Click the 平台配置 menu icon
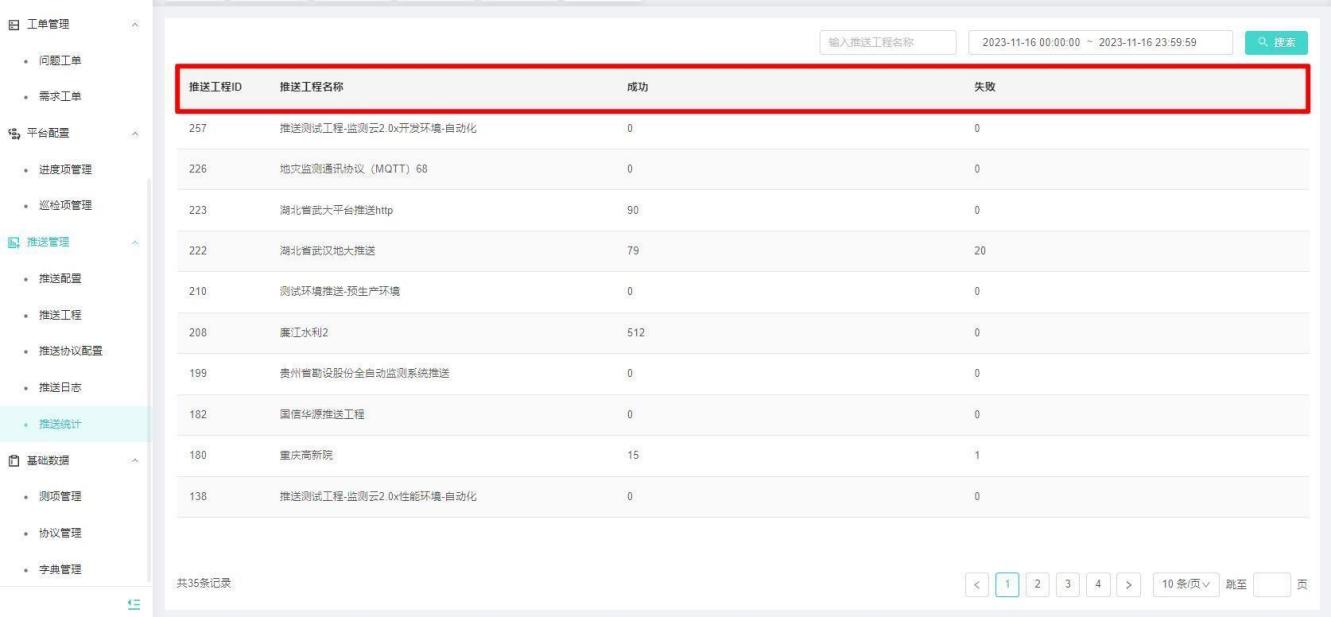 [13, 133]
